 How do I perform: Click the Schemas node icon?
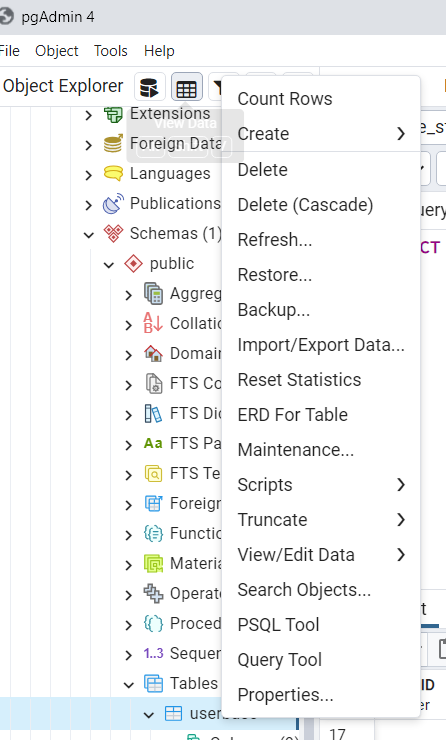[113, 234]
